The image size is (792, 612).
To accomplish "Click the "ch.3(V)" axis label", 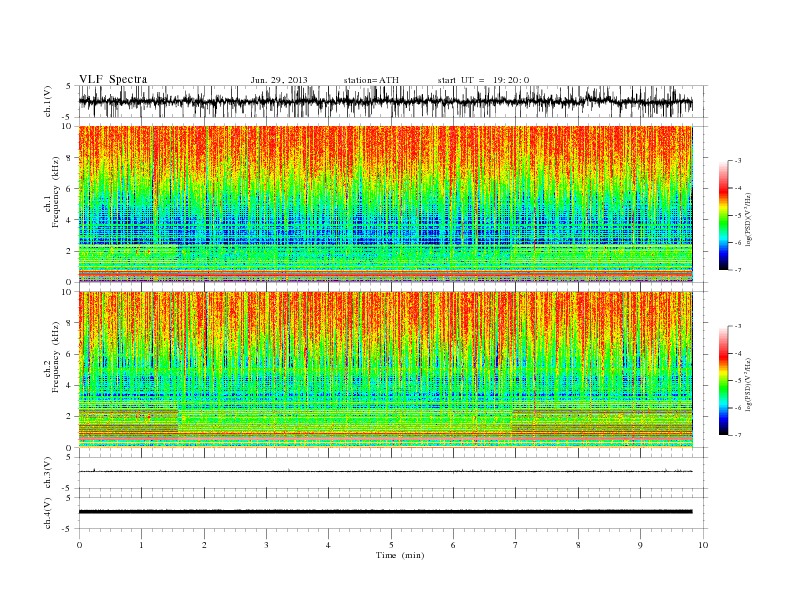I will pos(48,473).
